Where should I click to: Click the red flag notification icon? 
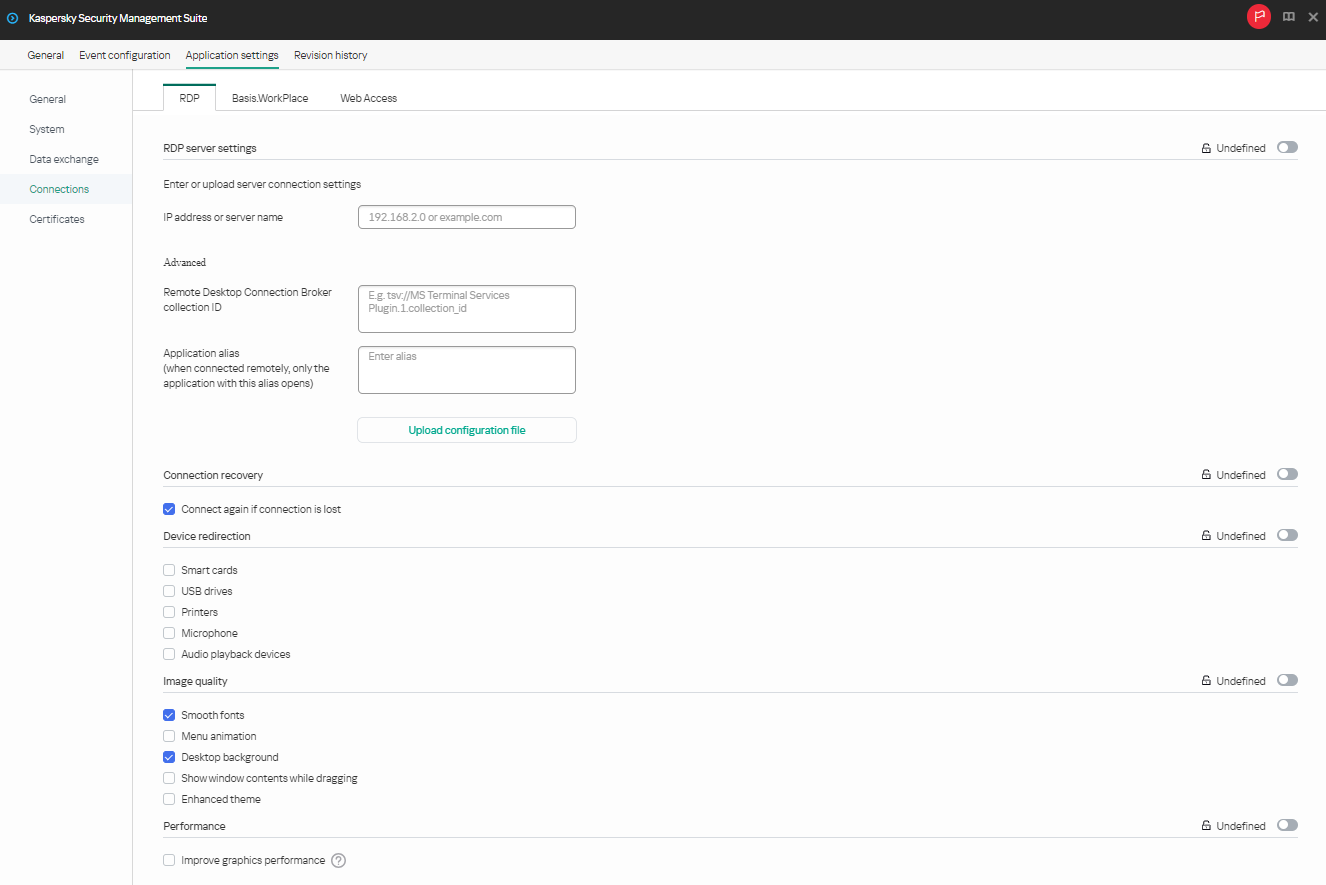[1258, 17]
